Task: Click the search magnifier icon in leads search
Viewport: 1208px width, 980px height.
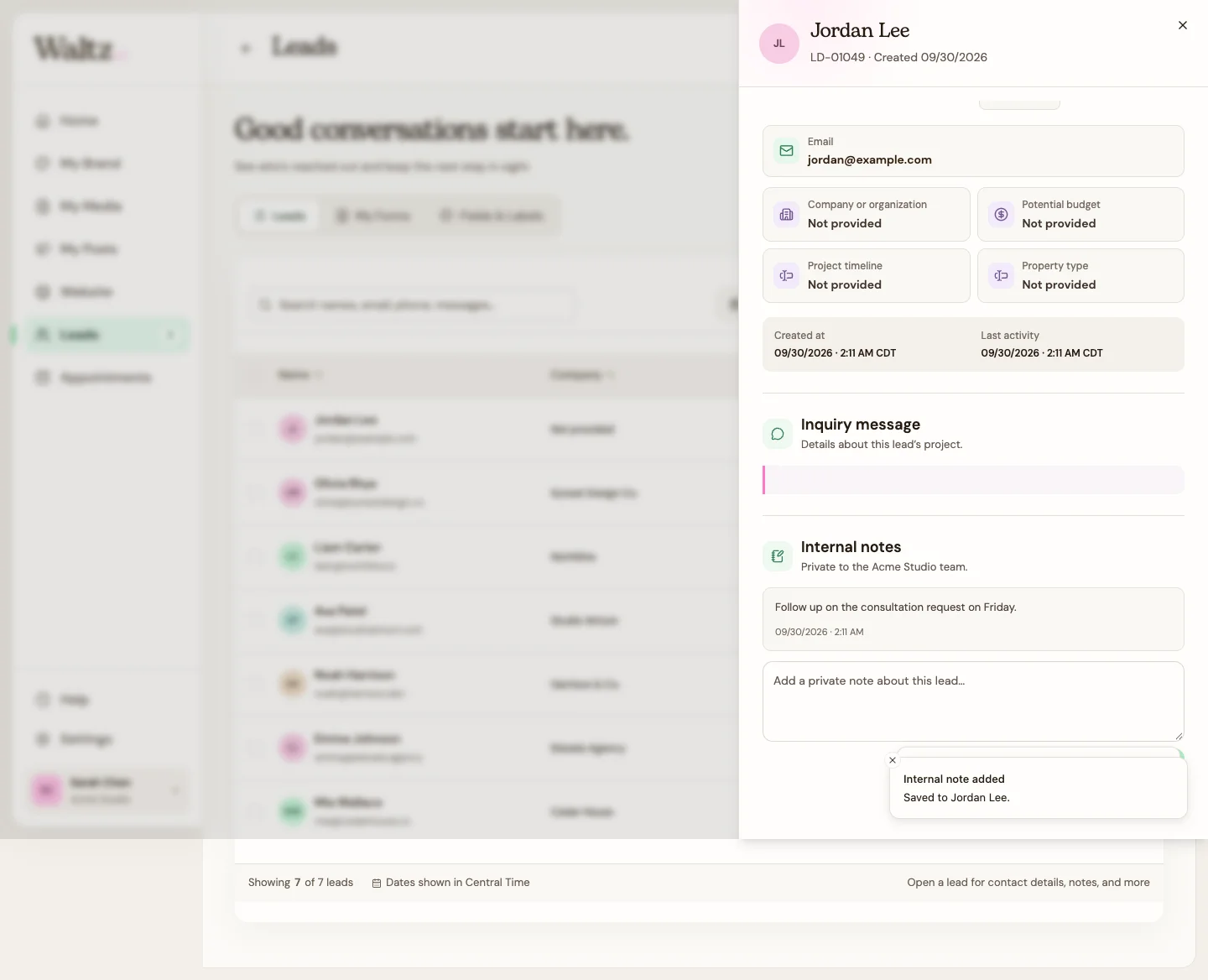Action: coord(264,305)
